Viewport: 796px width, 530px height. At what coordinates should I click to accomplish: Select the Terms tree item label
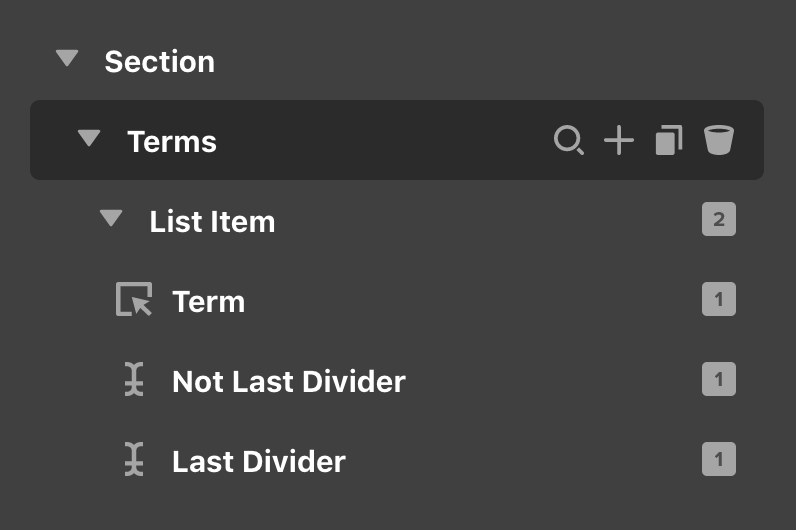[x=172, y=141]
